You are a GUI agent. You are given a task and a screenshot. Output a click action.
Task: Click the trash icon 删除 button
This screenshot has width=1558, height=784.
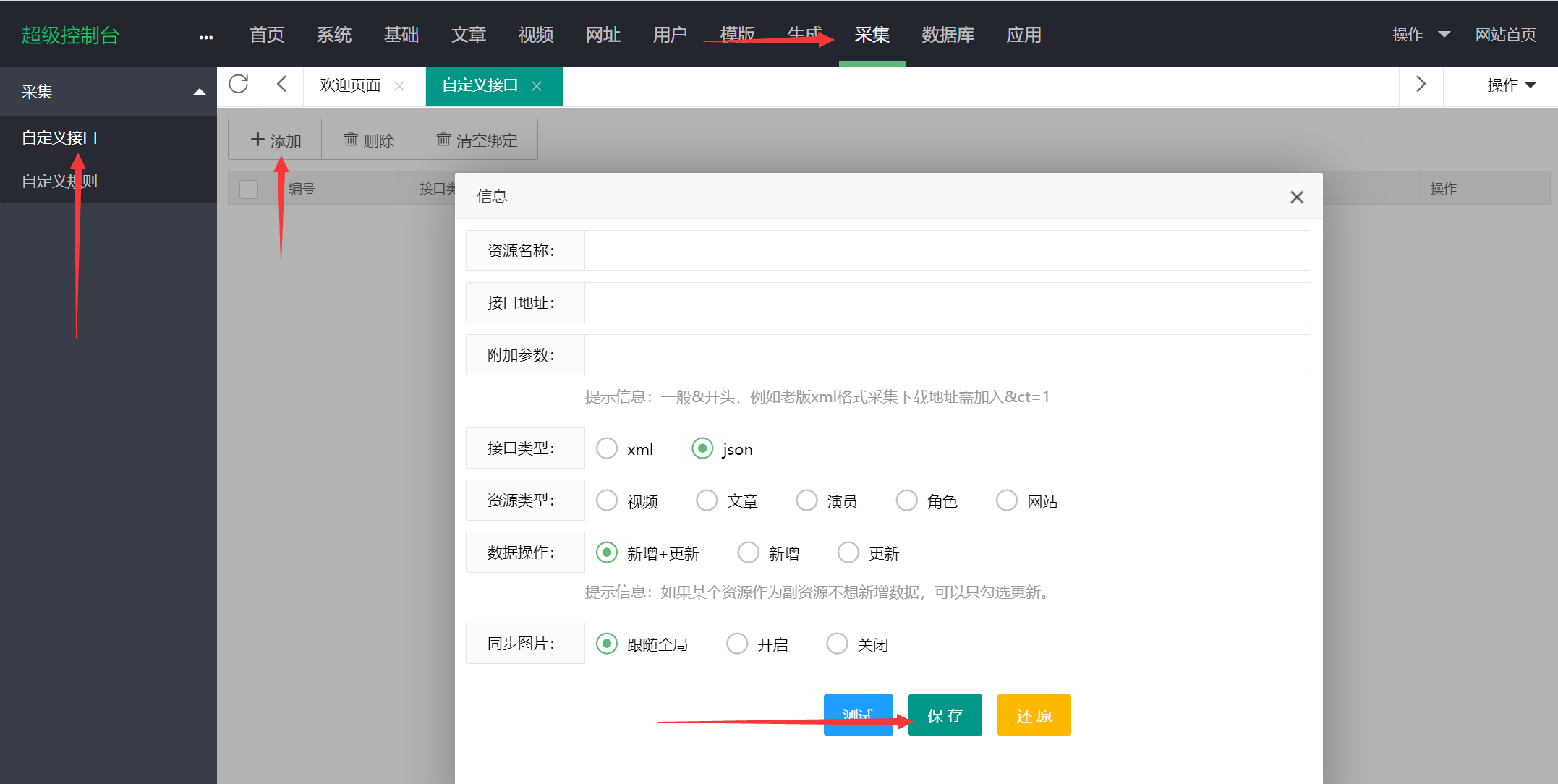point(368,140)
